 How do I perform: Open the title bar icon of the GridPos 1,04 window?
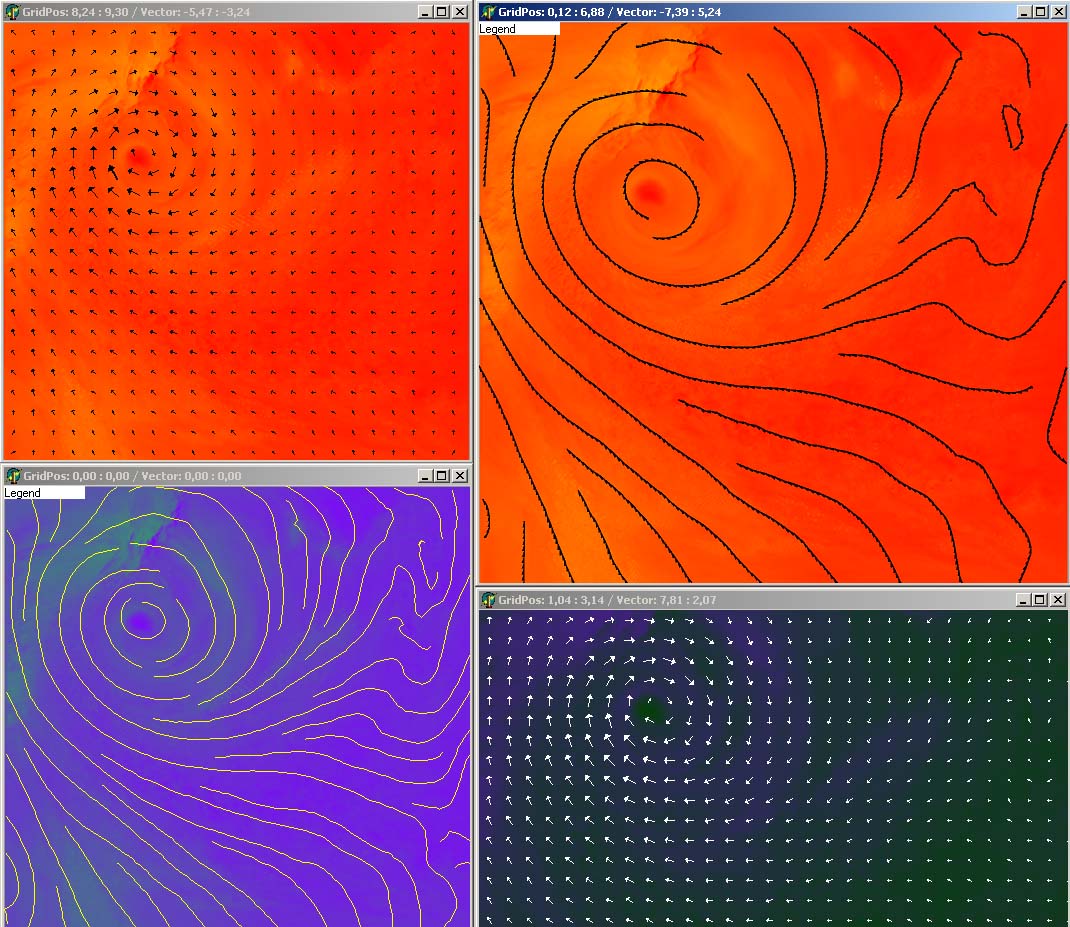489,600
